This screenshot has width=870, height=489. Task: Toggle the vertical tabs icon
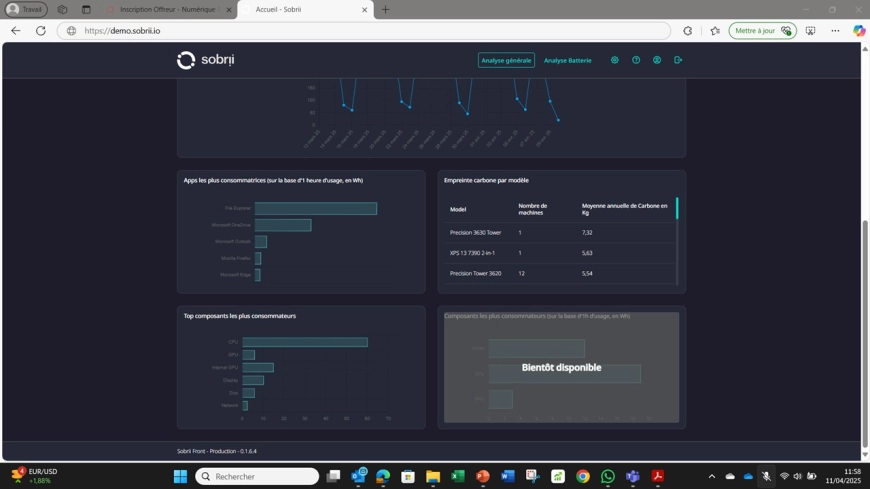(86, 9)
